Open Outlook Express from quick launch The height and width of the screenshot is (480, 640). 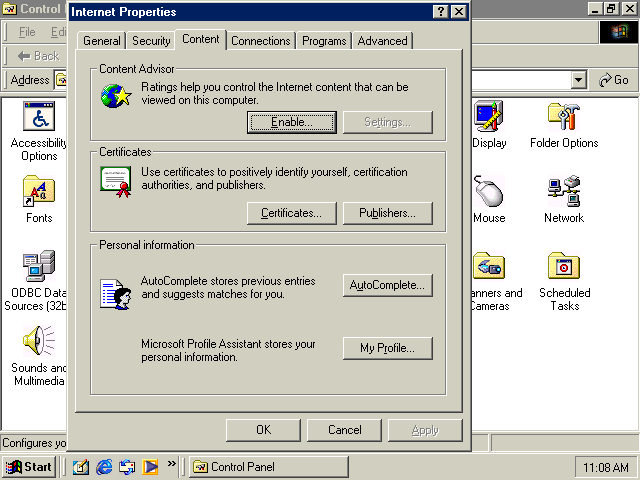(127, 467)
